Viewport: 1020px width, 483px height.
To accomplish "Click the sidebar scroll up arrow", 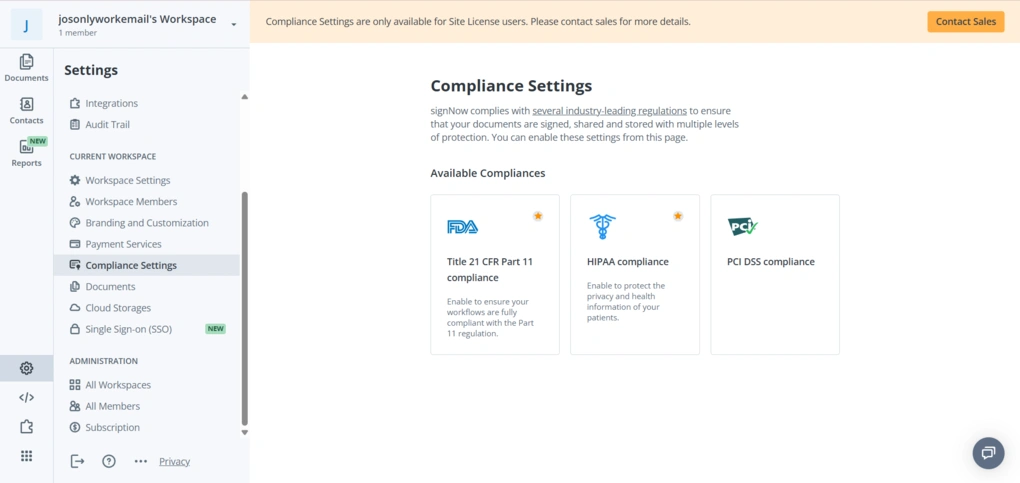I will point(245,97).
